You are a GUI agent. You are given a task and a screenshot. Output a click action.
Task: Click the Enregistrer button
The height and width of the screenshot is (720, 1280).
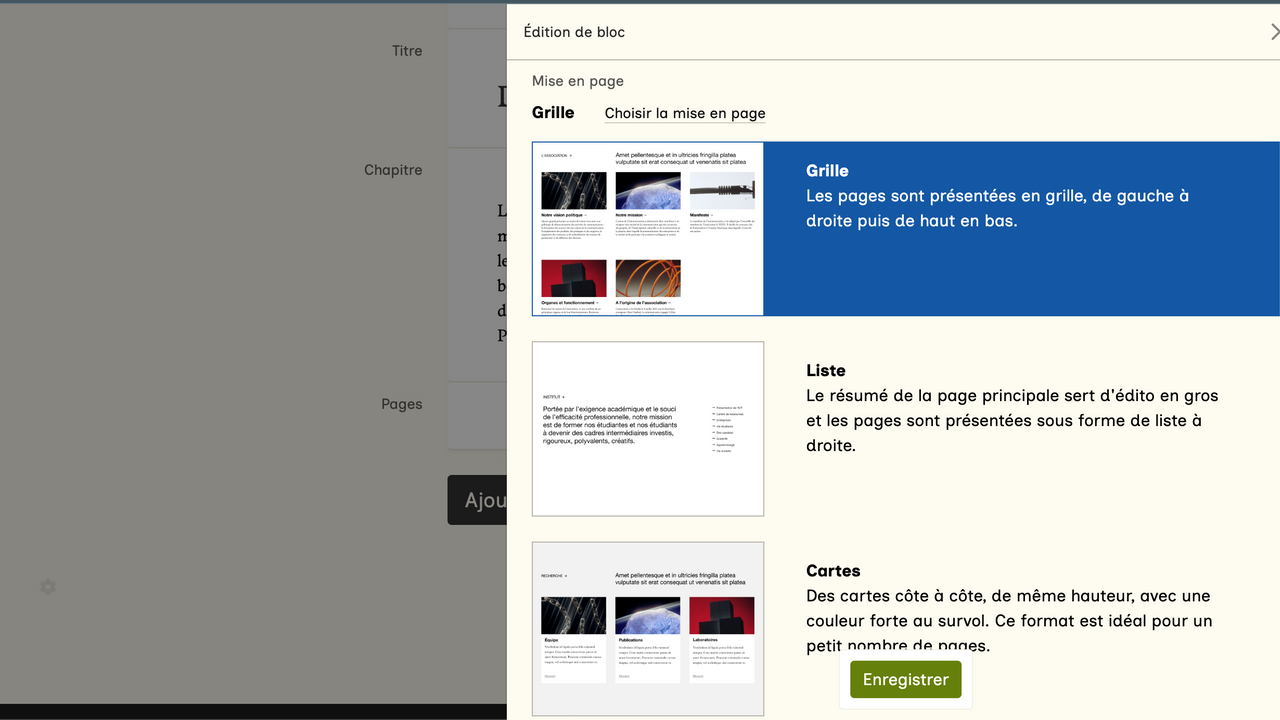(905, 679)
